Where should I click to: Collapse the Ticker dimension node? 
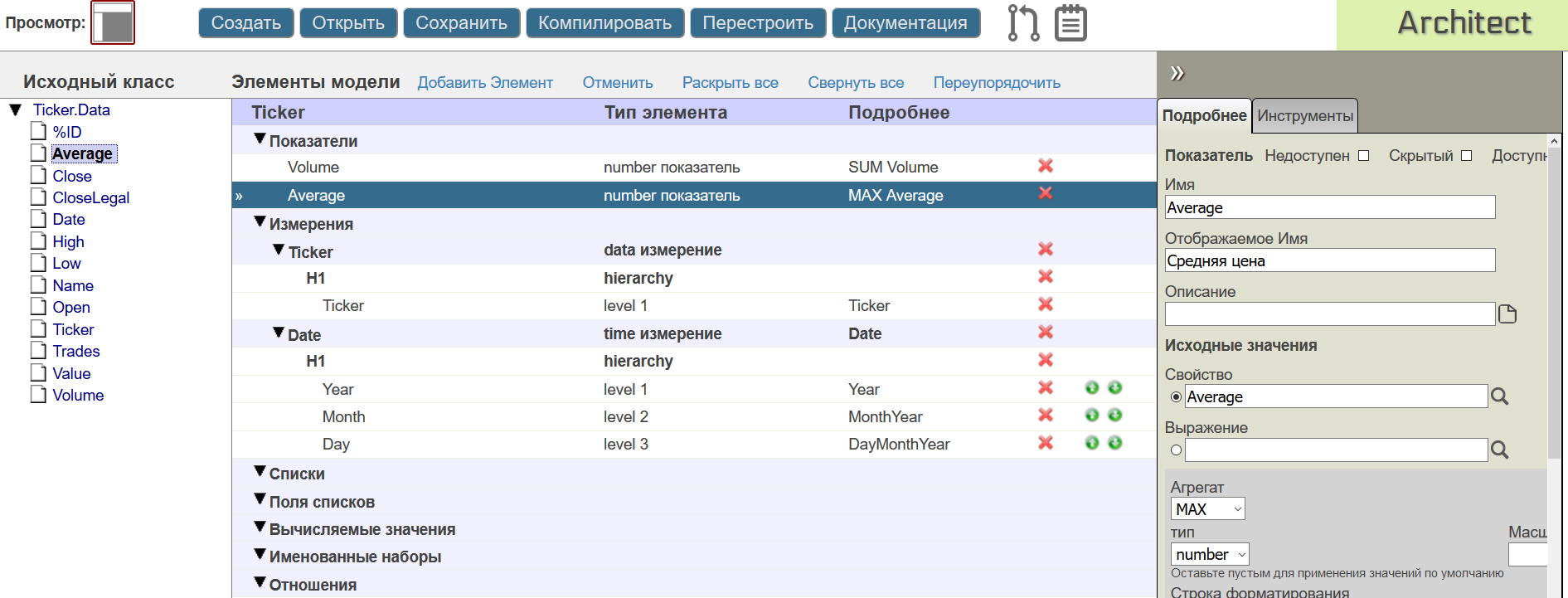[279, 250]
